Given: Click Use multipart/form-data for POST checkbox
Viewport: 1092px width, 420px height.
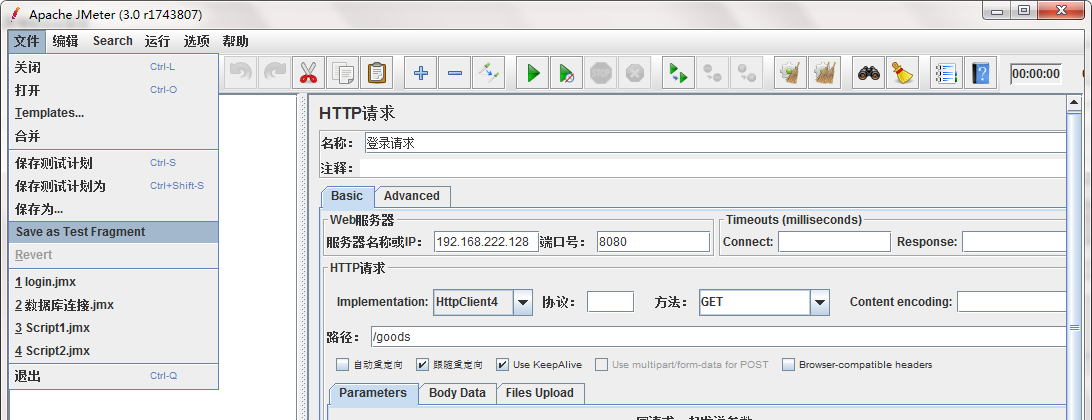Looking at the screenshot, I should pos(601,364).
